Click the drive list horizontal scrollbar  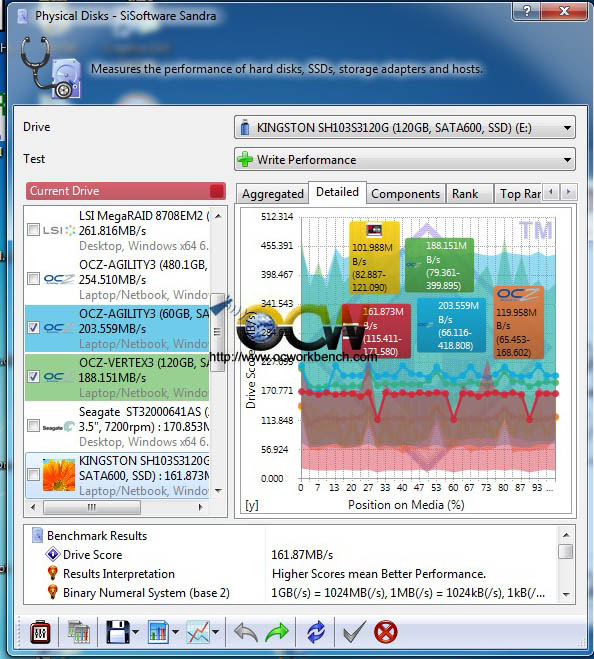116,507
